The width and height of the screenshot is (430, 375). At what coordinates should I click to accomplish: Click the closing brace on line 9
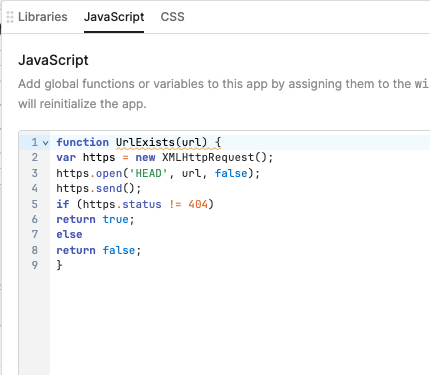coord(59,265)
